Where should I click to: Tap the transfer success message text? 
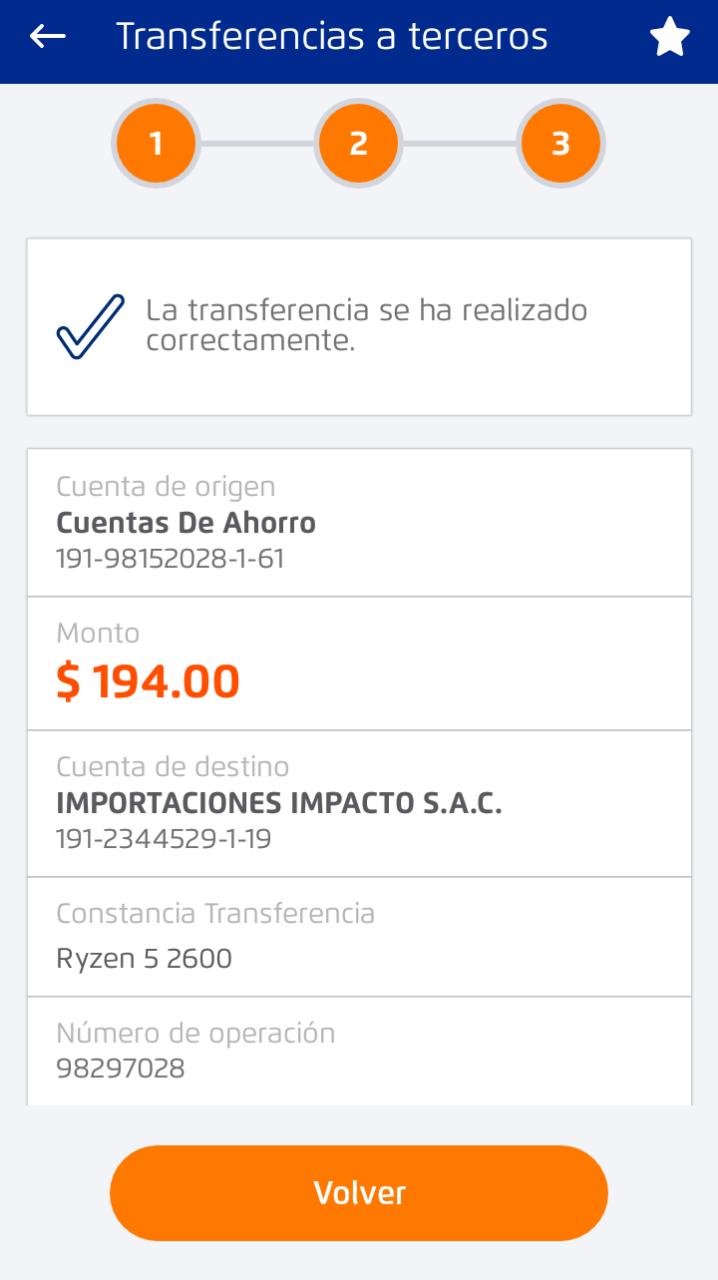(x=366, y=325)
